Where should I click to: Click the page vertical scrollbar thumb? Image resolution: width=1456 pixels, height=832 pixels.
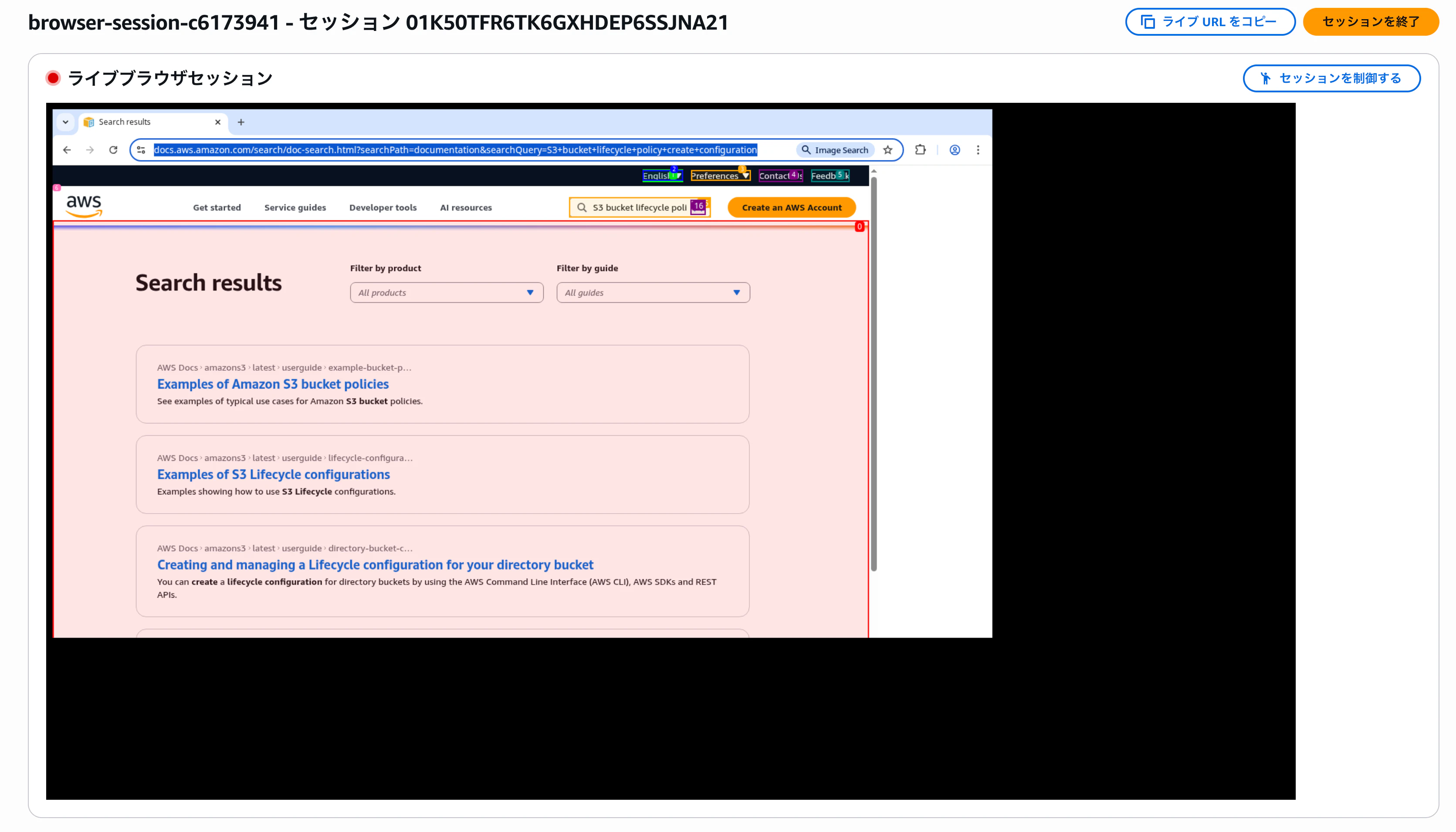874,374
